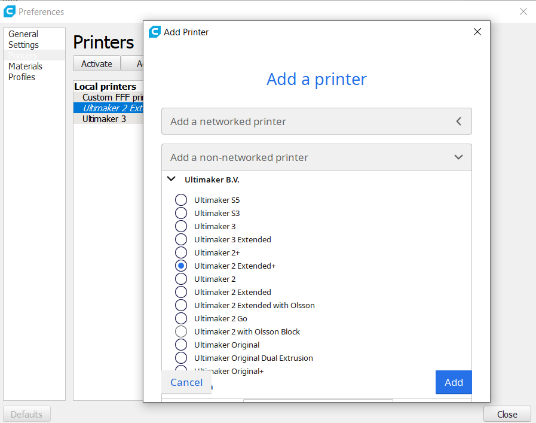Click the Add button
536x423 pixels.
click(x=453, y=382)
